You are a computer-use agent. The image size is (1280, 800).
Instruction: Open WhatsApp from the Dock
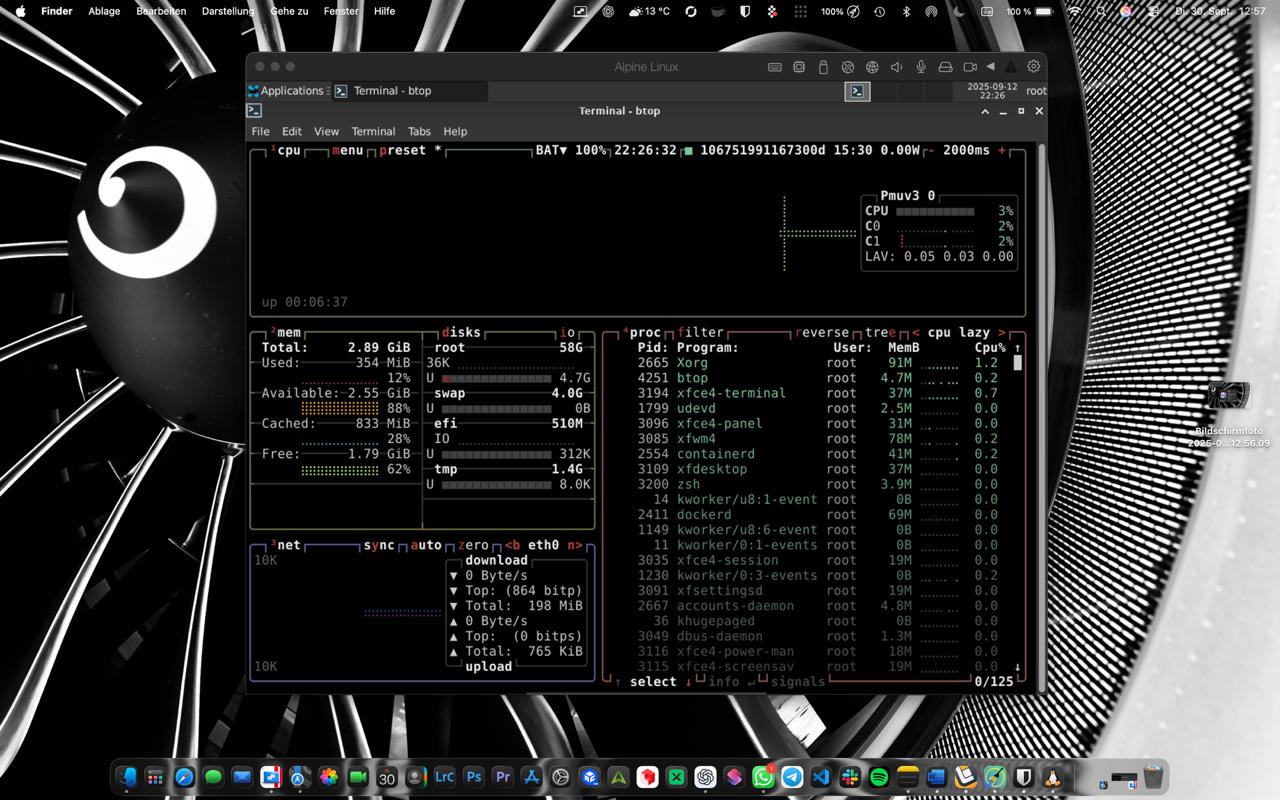tap(763, 777)
